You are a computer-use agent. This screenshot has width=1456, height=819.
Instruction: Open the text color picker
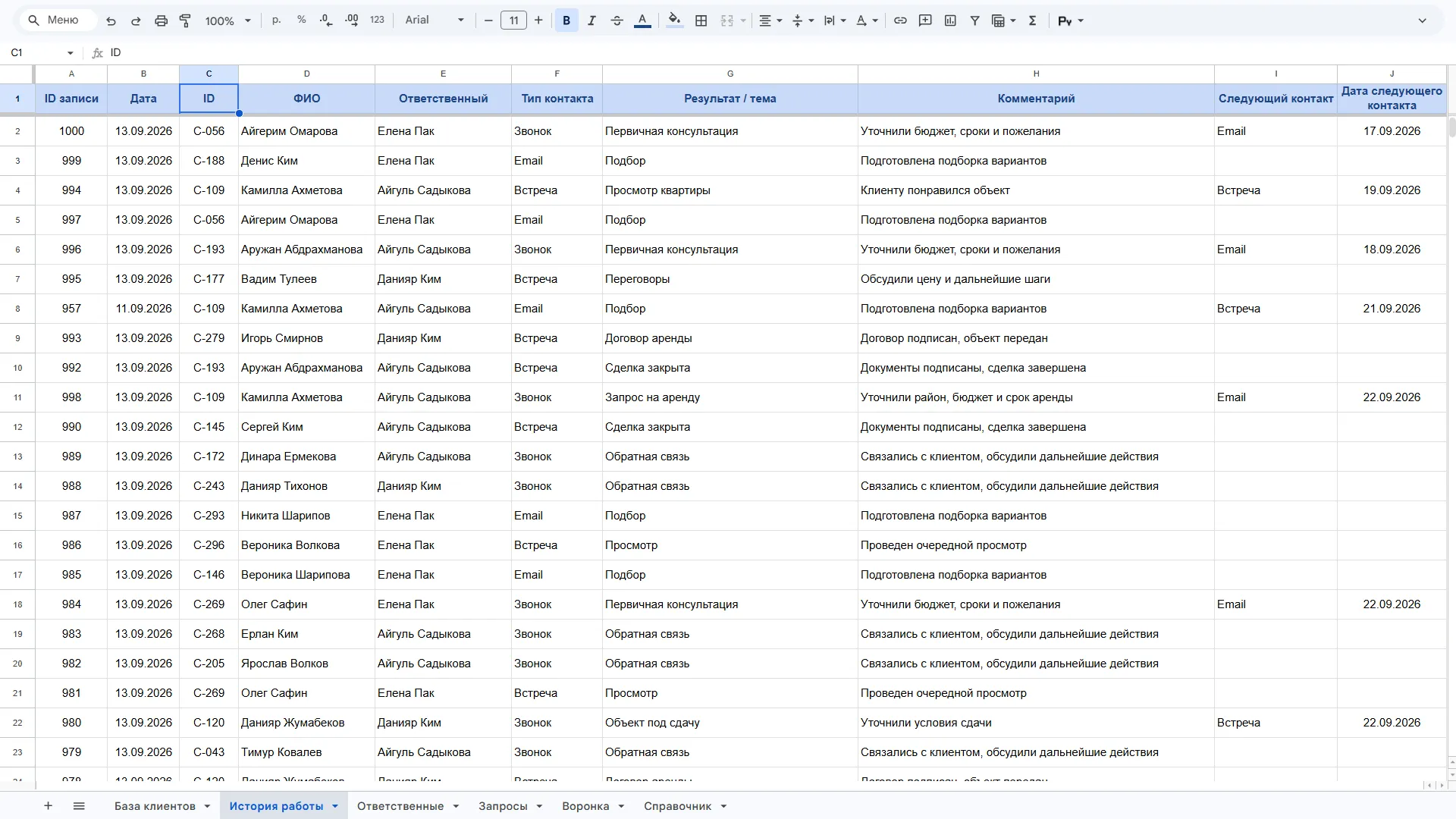click(642, 20)
